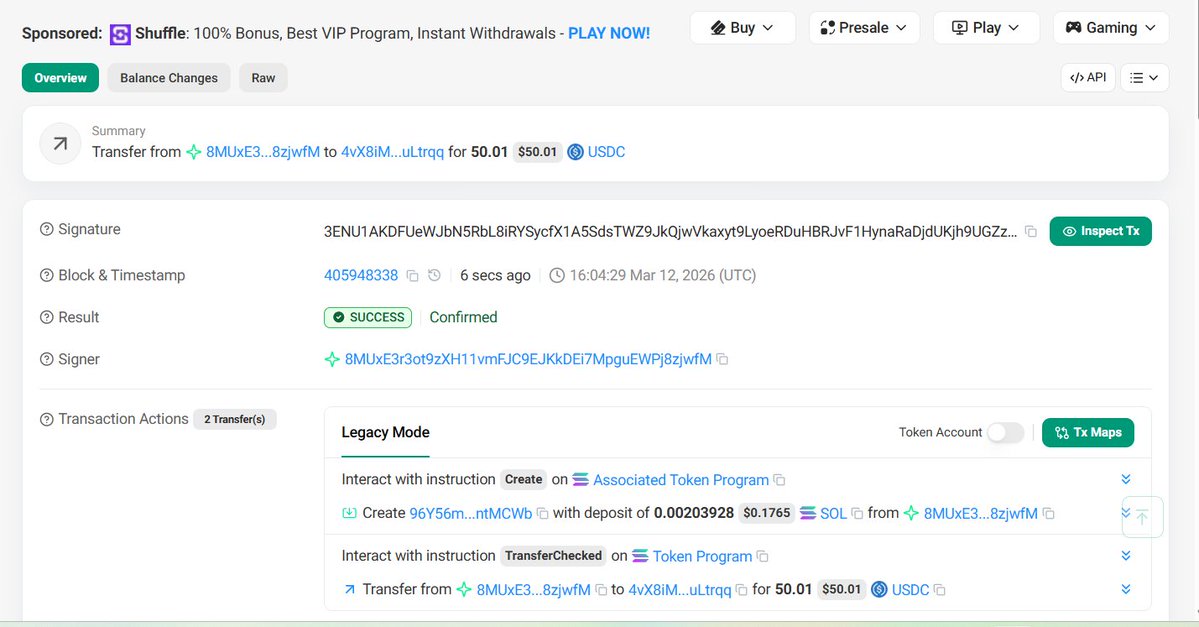The image size is (1199, 627).
Task: Click the Signature help question icon
Action: (47, 229)
